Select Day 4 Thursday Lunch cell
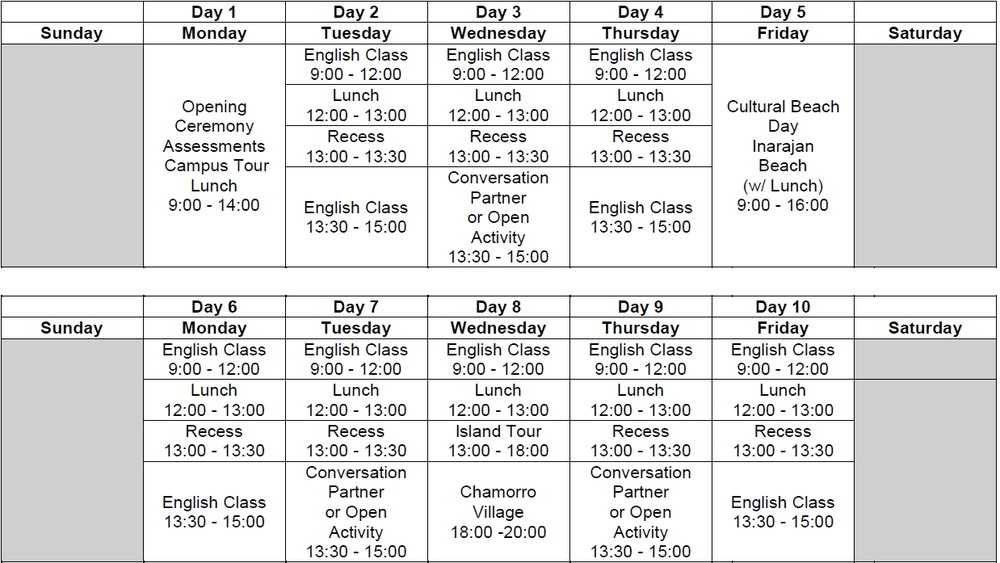The width and height of the screenshot is (1000, 563). coord(641,105)
